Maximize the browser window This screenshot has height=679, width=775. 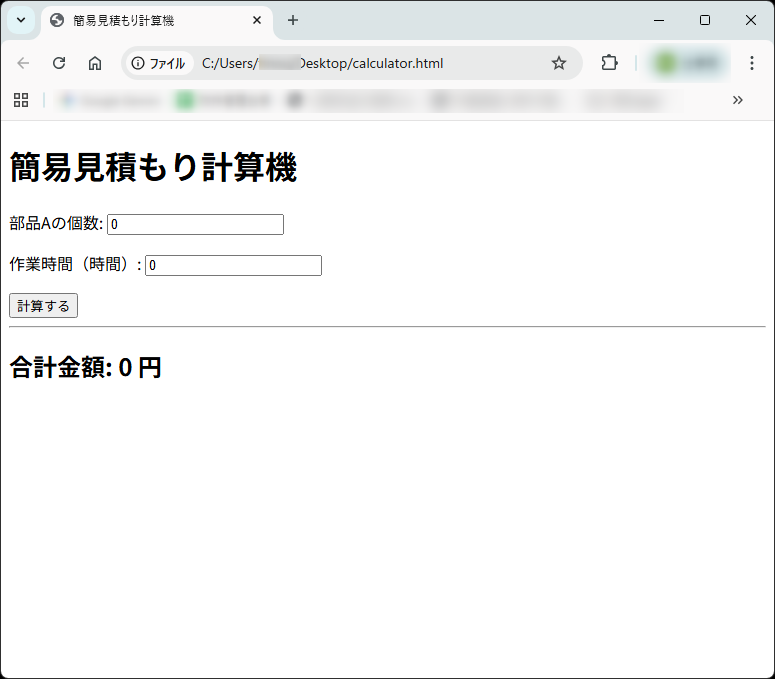click(x=705, y=20)
